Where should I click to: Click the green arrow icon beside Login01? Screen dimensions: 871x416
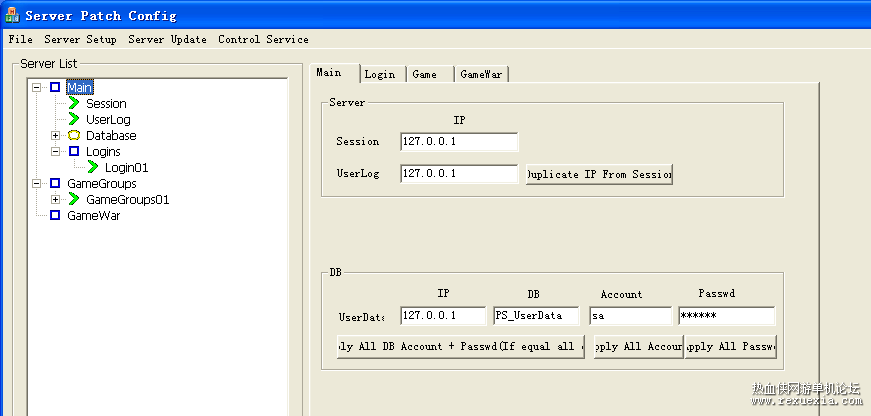click(x=93, y=167)
